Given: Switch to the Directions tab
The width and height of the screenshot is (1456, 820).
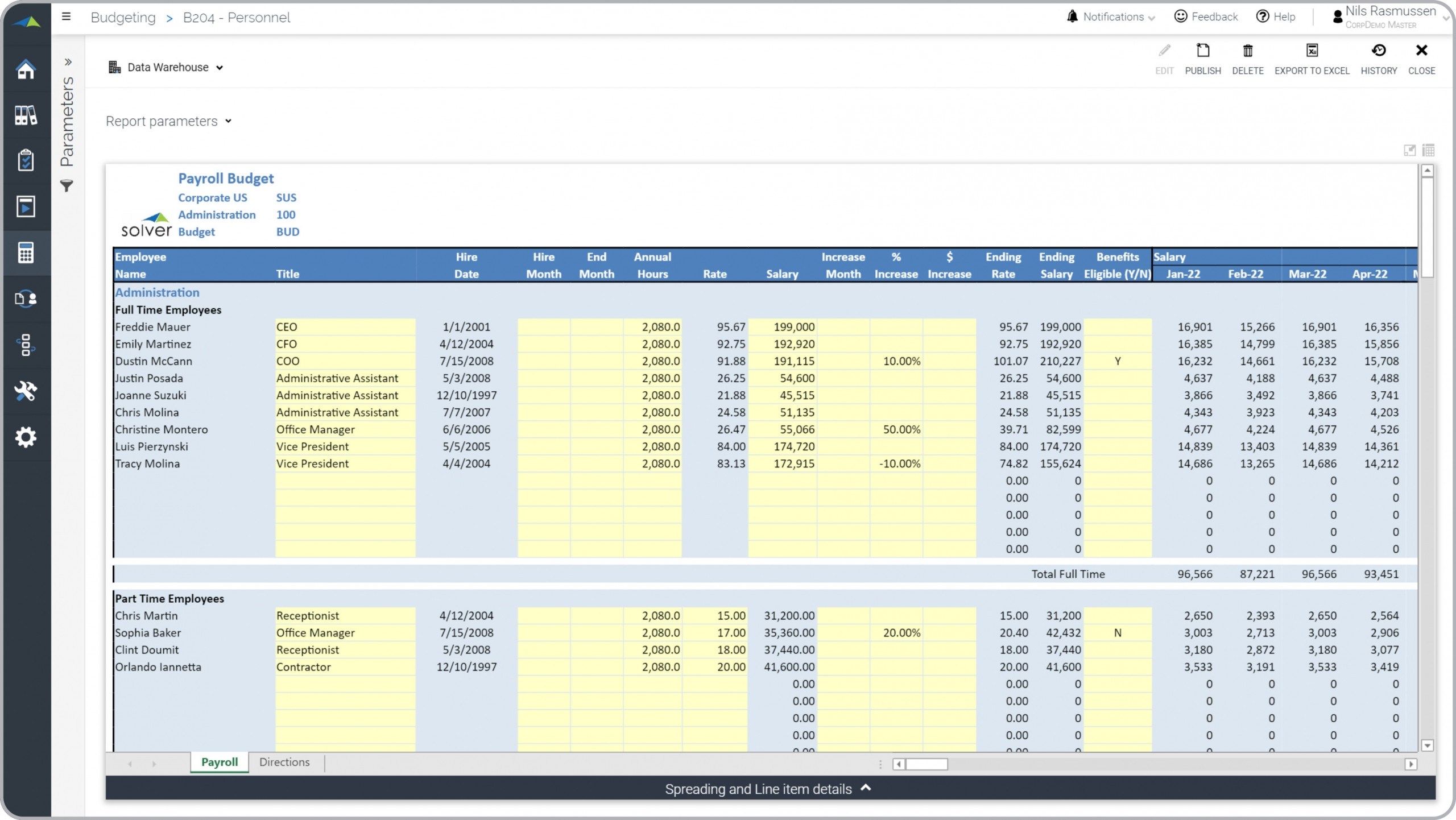Looking at the screenshot, I should (285, 762).
